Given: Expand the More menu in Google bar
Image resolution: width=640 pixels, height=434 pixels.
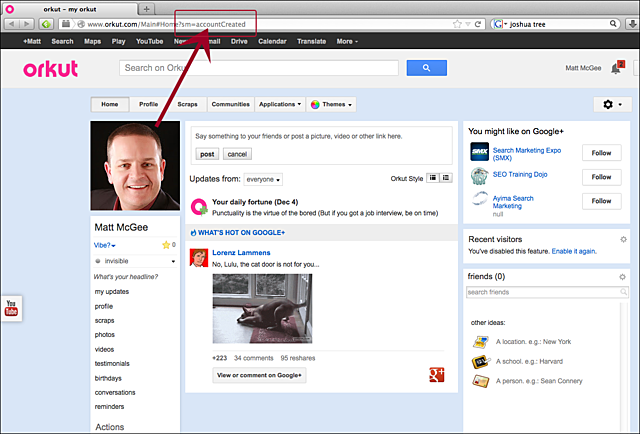Looking at the screenshot, I should [347, 41].
